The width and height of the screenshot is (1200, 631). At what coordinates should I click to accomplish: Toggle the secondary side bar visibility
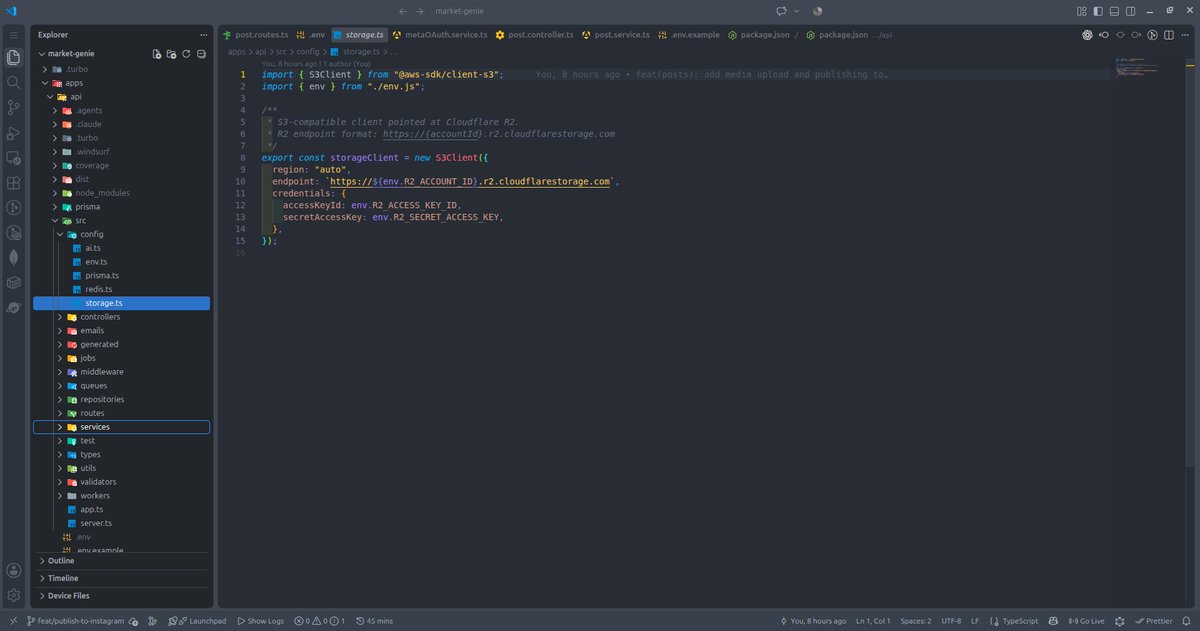click(x=1131, y=11)
